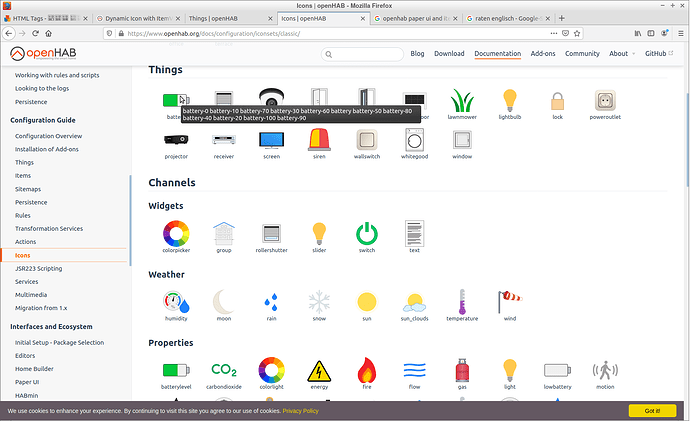This screenshot has width=690, height=421.
Task: Open the Download nav link
Action: point(449,53)
